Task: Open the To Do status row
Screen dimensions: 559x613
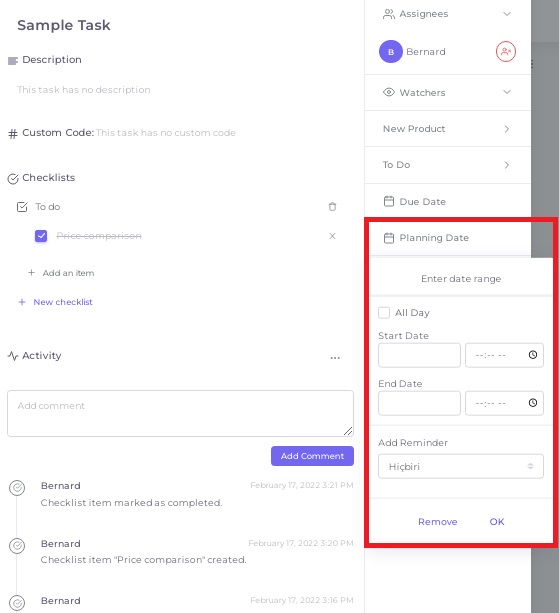Action: 447,165
